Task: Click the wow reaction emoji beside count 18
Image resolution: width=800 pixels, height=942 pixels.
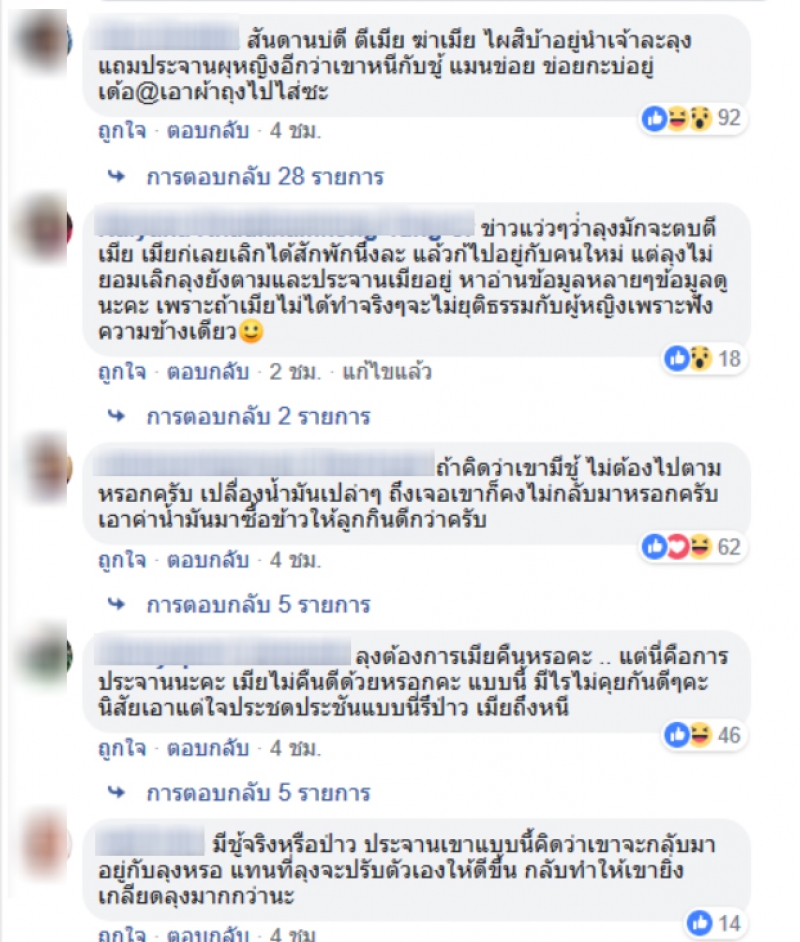Action: coord(700,359)
